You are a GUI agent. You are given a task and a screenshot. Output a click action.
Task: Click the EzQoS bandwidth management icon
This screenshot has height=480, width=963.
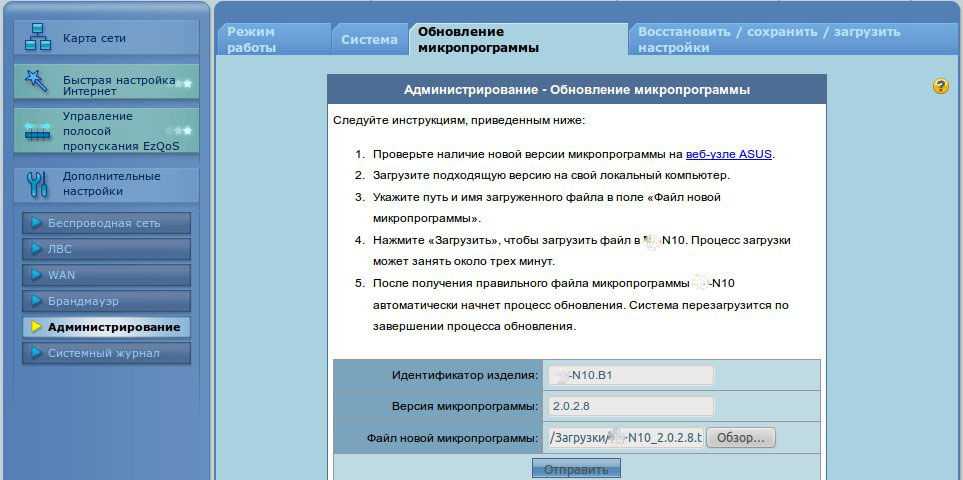(x=37, y=131)
